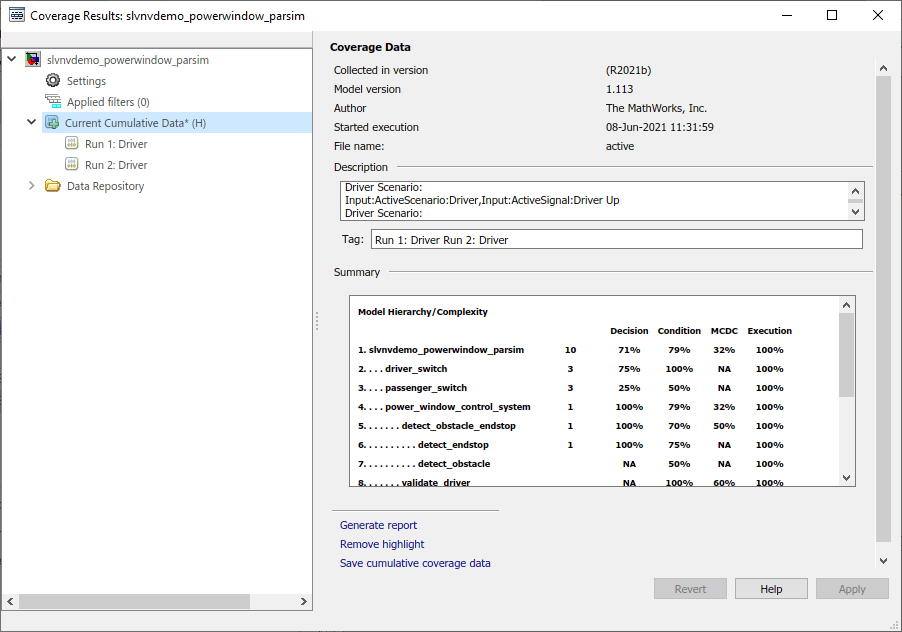
Task: Click the Applied filters icon
Action: (x=53, y=102)
